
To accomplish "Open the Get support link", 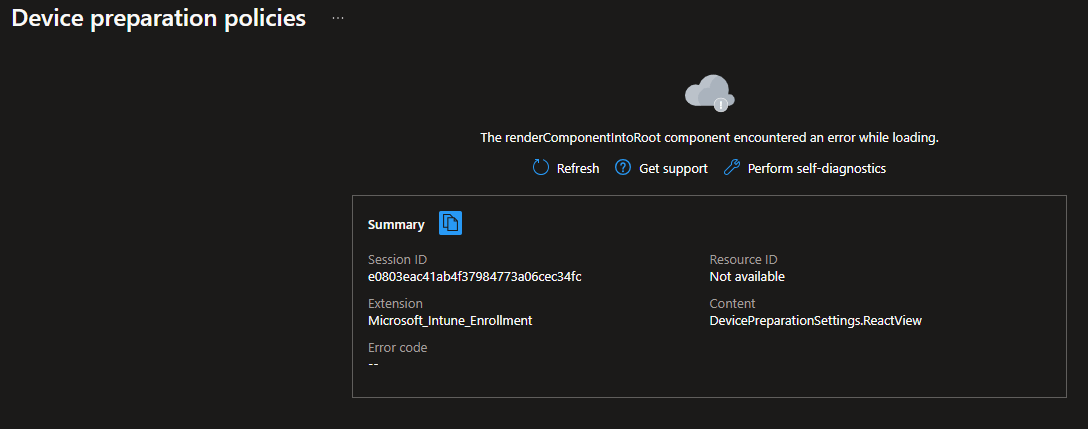I will [673, 169].
